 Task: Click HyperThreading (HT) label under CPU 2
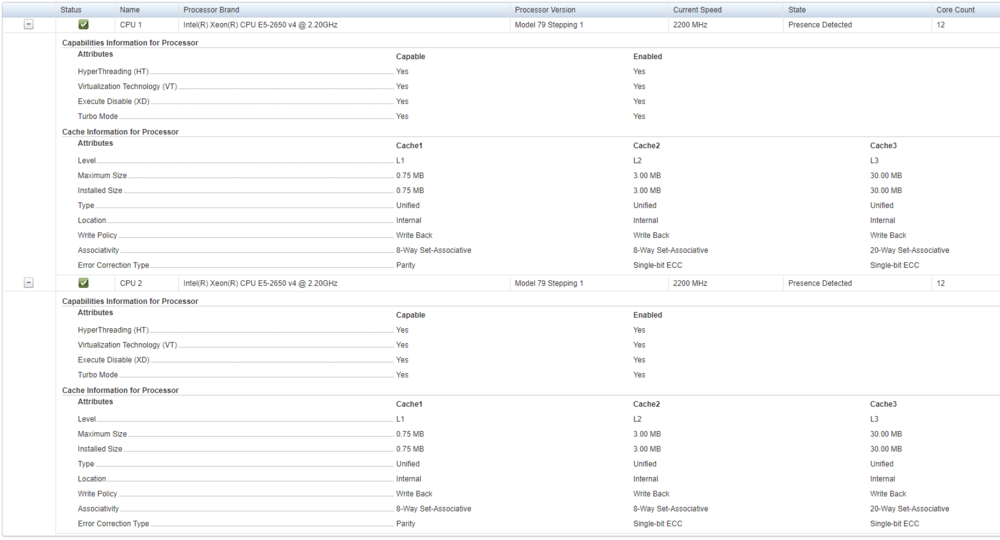[x=113, y=330]
